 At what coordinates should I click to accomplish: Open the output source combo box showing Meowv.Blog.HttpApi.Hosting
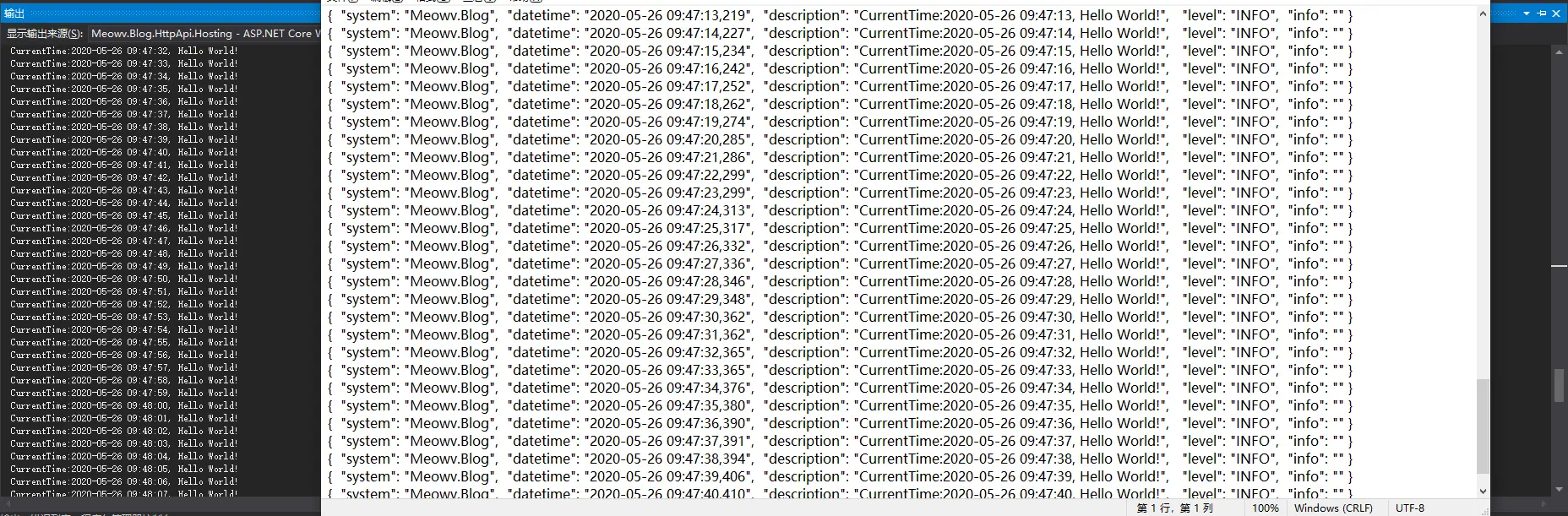pyautogui.click(x=205, y=33)
